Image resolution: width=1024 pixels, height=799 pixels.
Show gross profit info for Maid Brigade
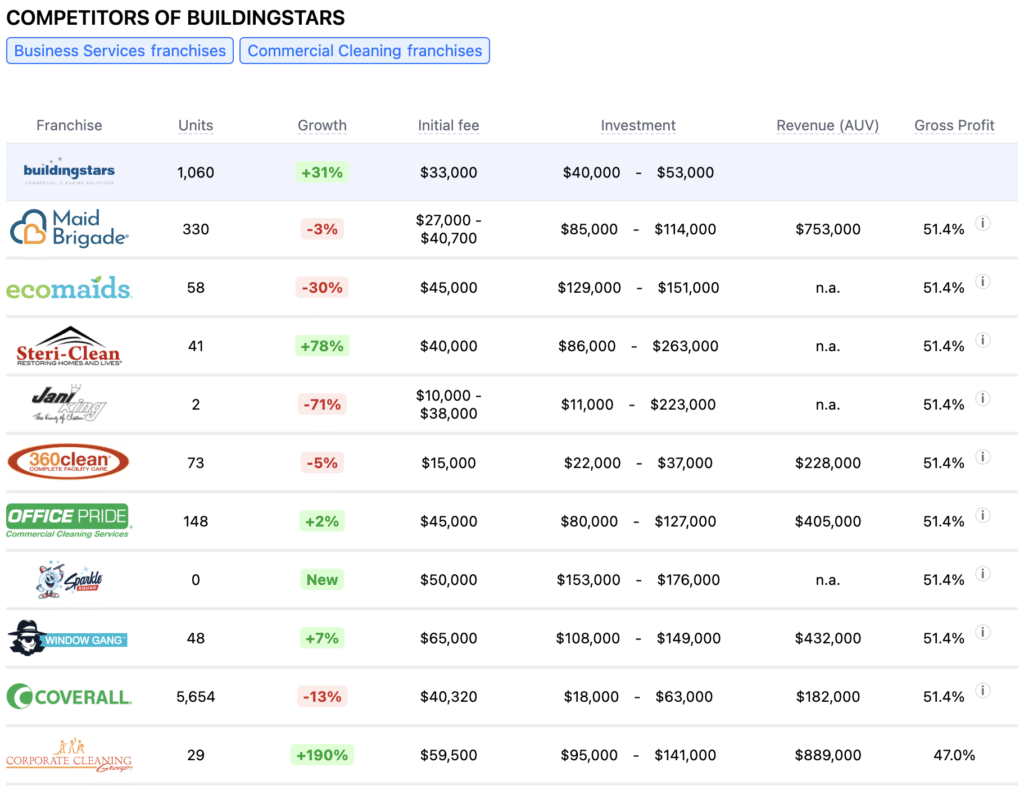click(982, 223)
